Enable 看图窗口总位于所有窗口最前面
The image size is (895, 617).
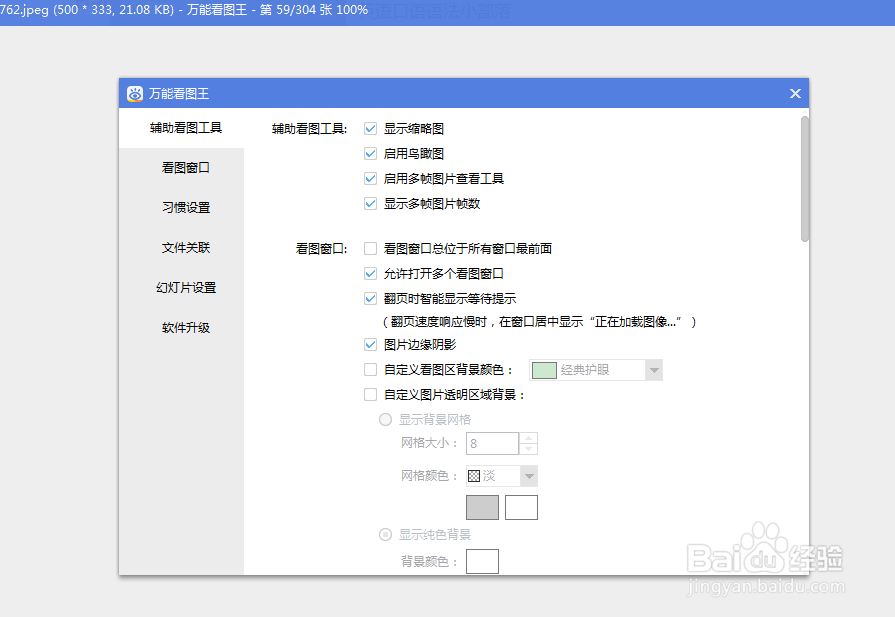[x=370, y=248]
